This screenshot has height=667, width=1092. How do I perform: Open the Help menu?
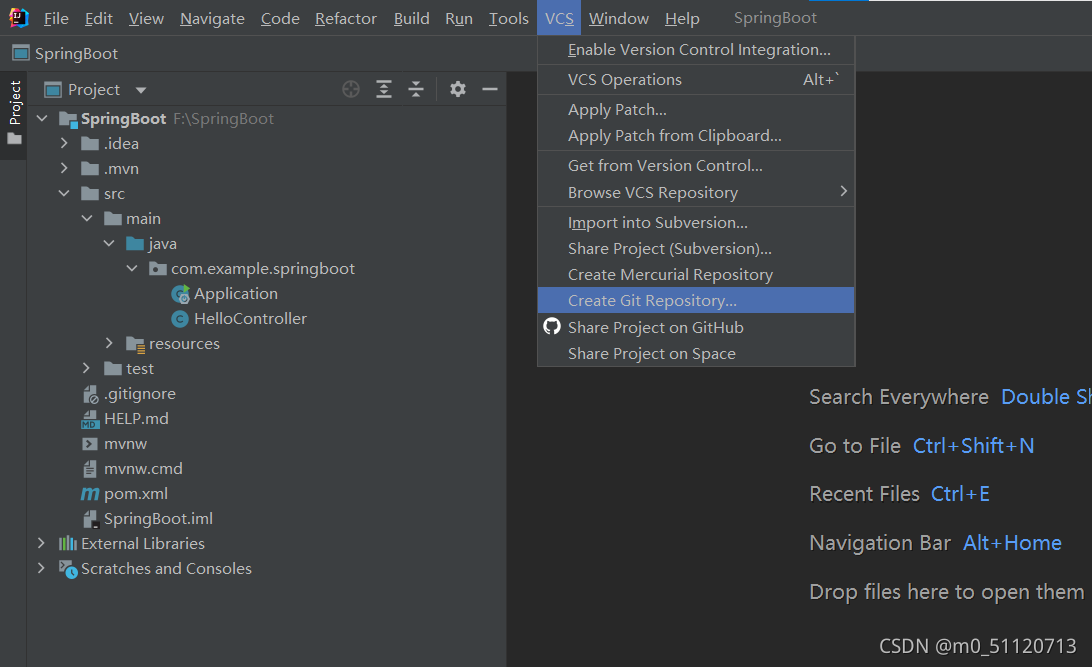(x=682, y=18)
